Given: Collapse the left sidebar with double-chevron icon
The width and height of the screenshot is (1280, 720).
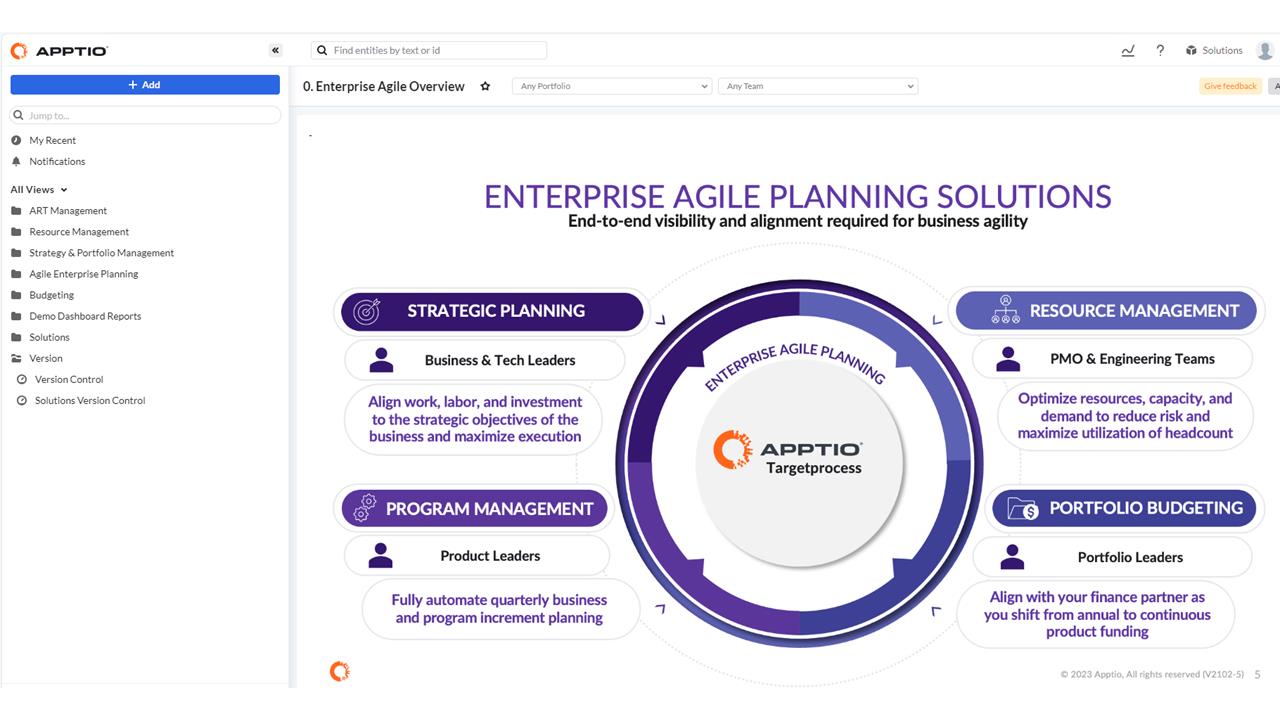Looking at the screenshot, I should pos(276,50).
